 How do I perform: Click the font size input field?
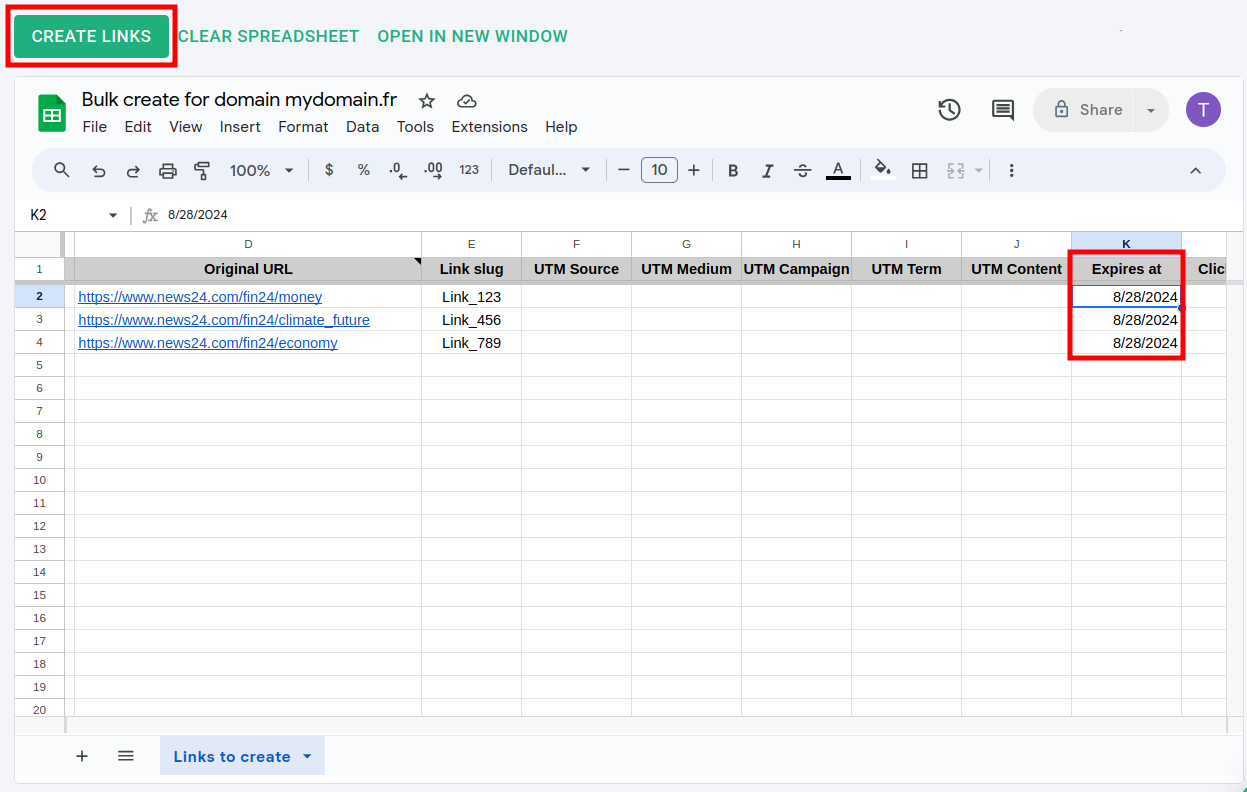[x=659, y=170]
